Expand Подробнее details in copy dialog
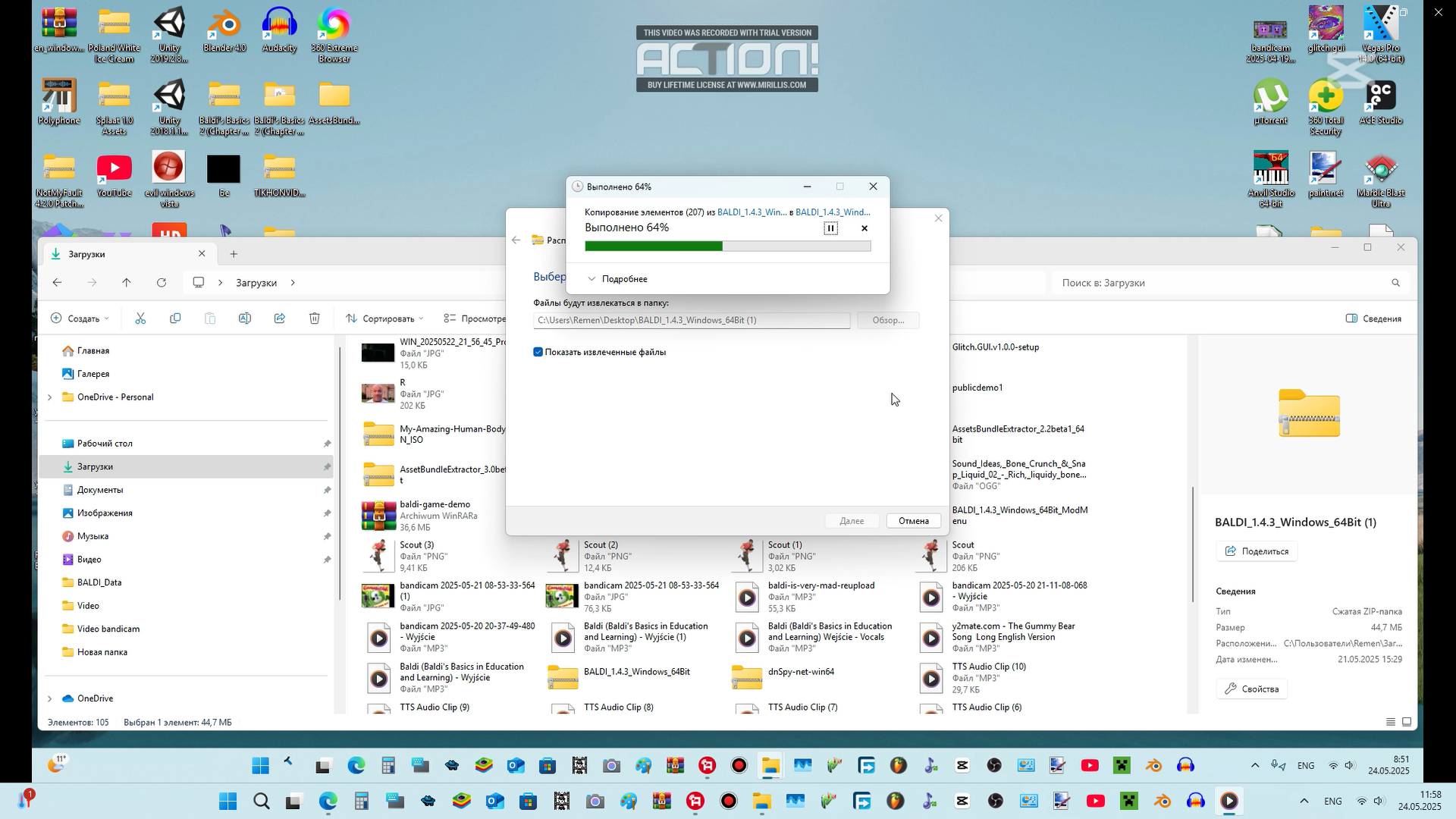 617,279
